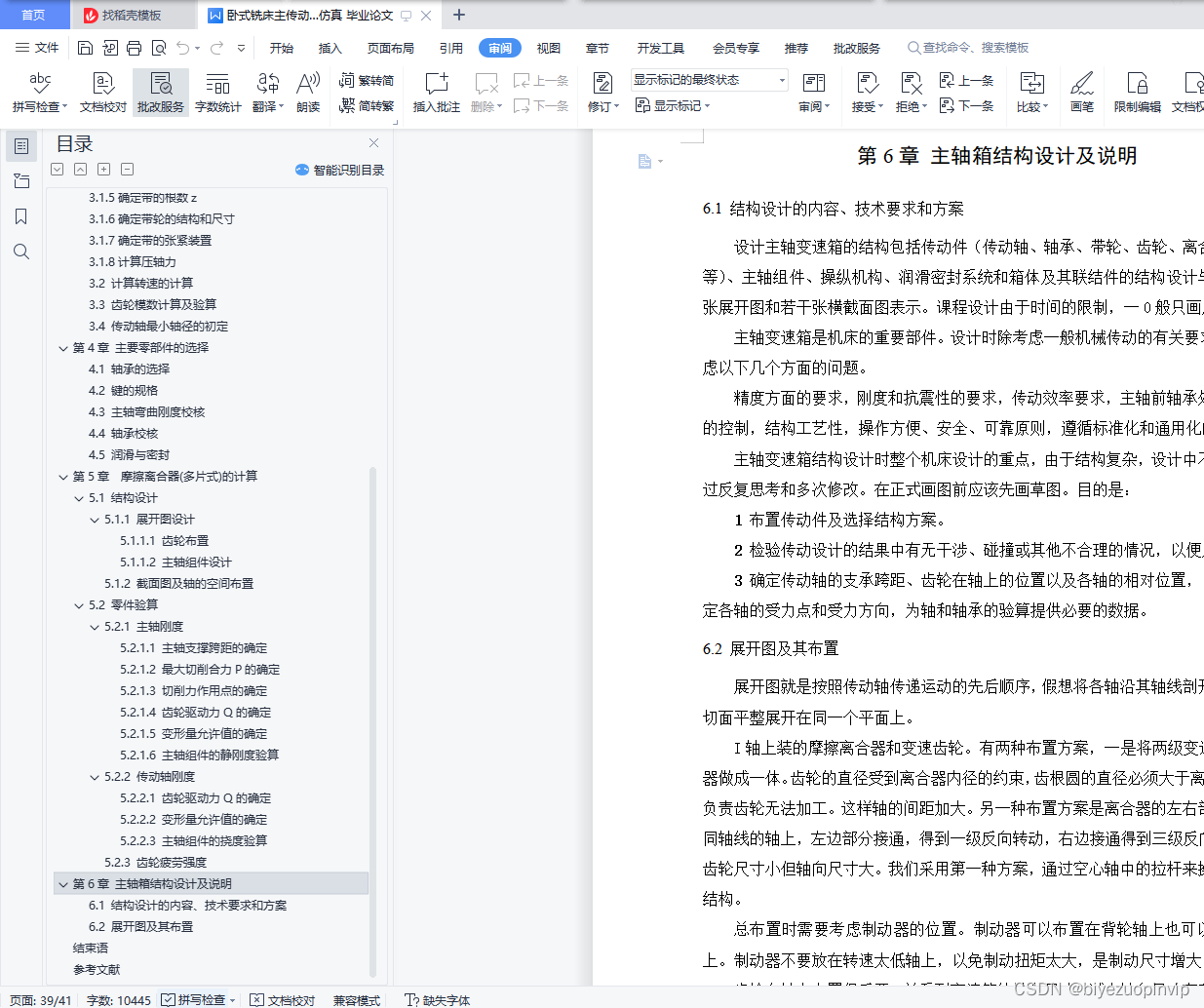Viewport: 1204px width, 1008px height.
Task: Go to previous revision 上一条 beside 拒绝
Action: (966, 81)
